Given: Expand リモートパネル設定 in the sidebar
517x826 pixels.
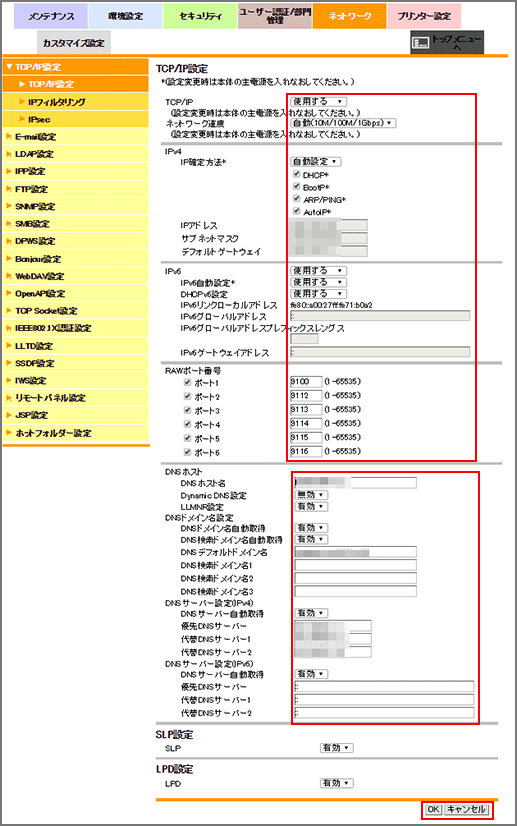Looking at the screenshot, I should click(75, 398).
